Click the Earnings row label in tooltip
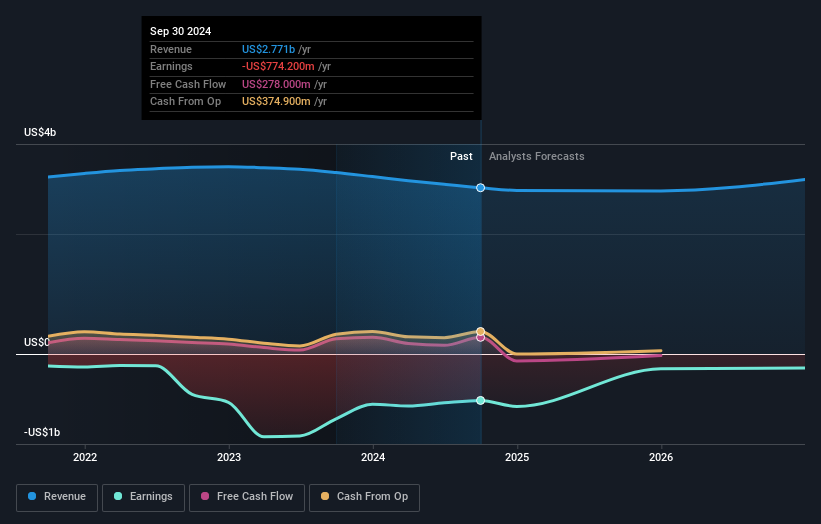 click(x=171, y=66)
